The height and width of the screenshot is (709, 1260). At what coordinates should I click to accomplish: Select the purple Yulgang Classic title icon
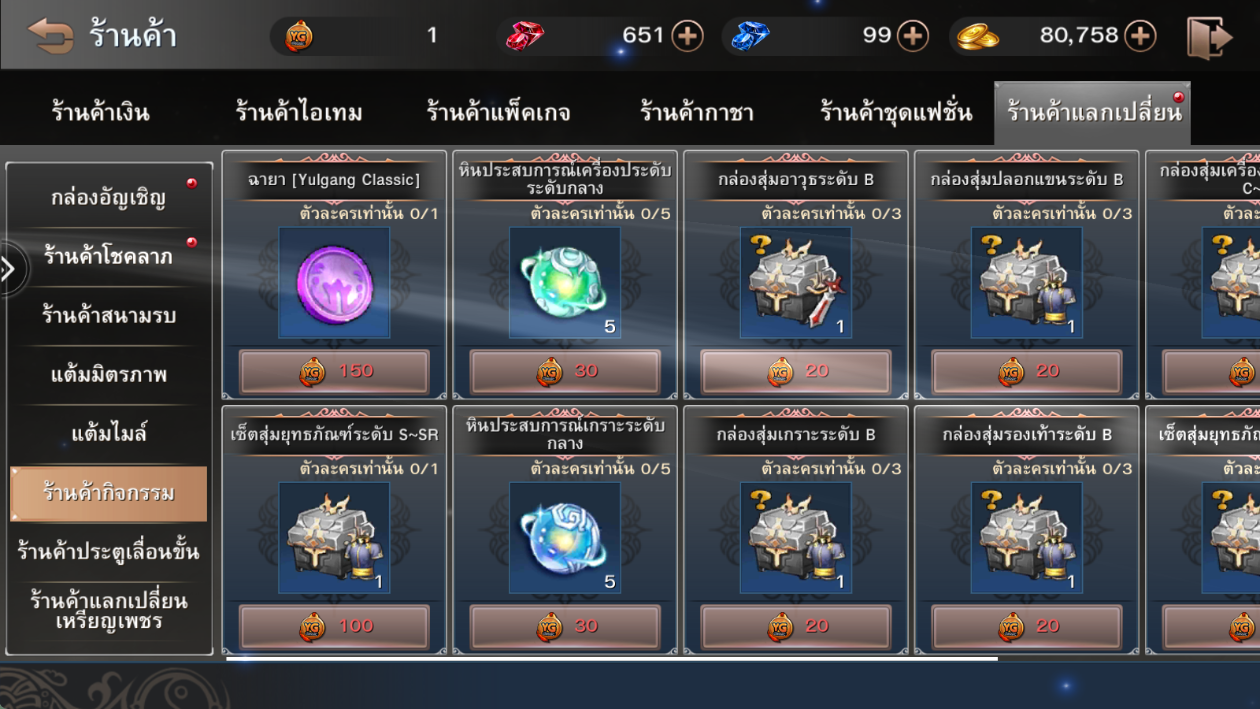[334, 283]
